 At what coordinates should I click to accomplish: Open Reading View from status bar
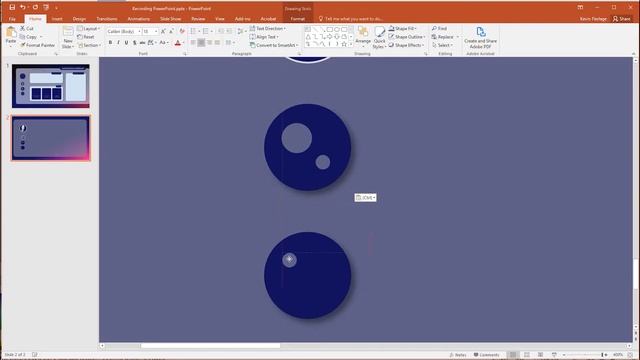(540, 355)
